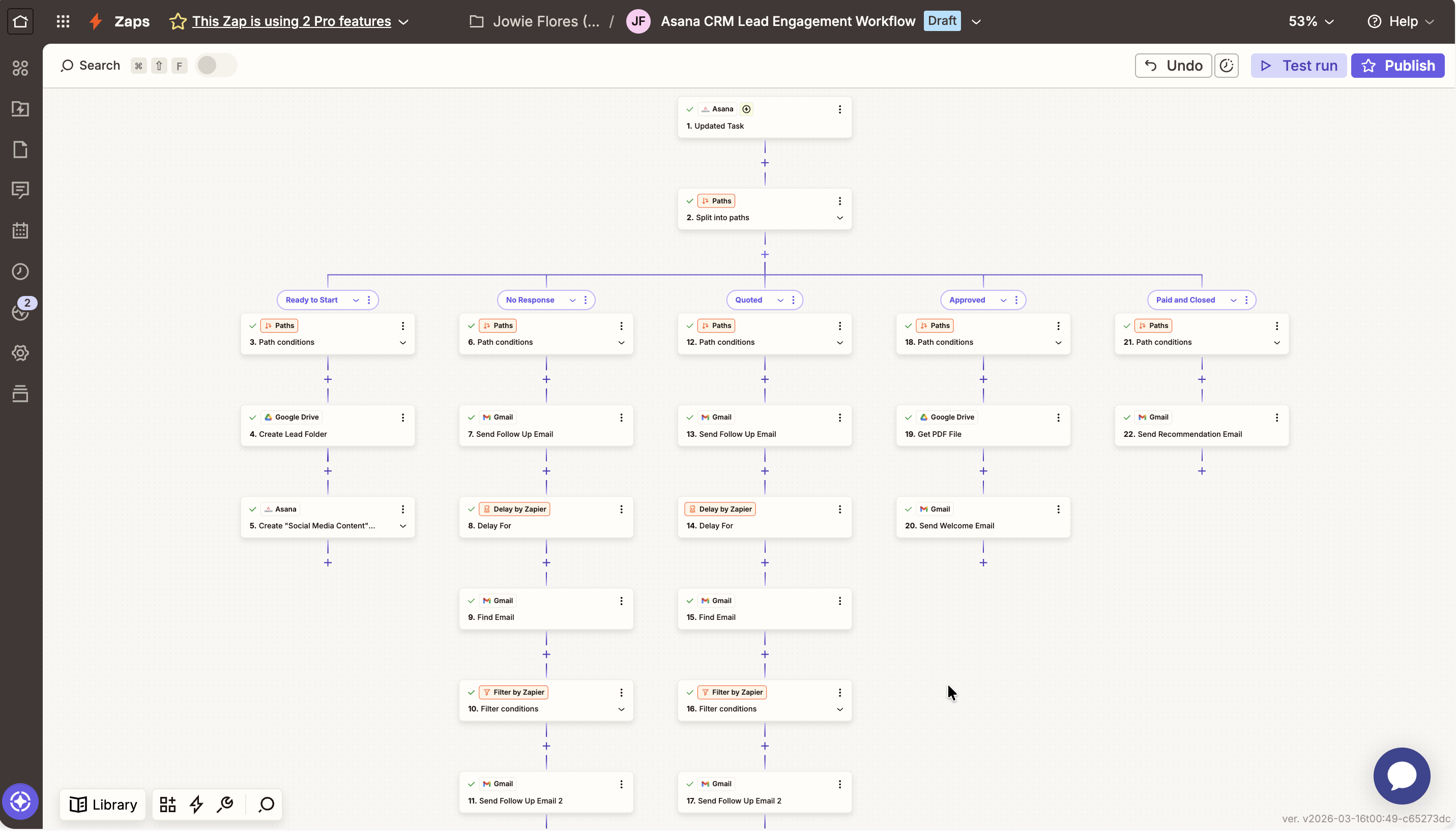Click the history clock icon in left sidebar

pos(20,272)
